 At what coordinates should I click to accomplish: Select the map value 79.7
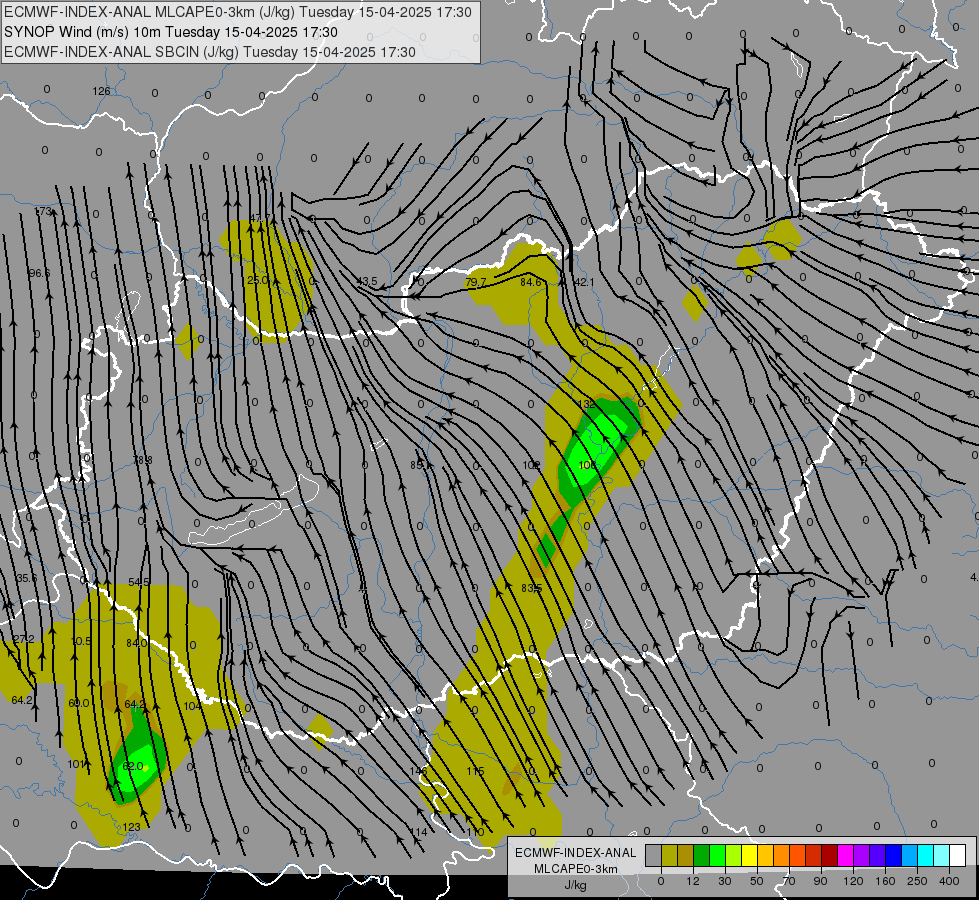[476, 282]
